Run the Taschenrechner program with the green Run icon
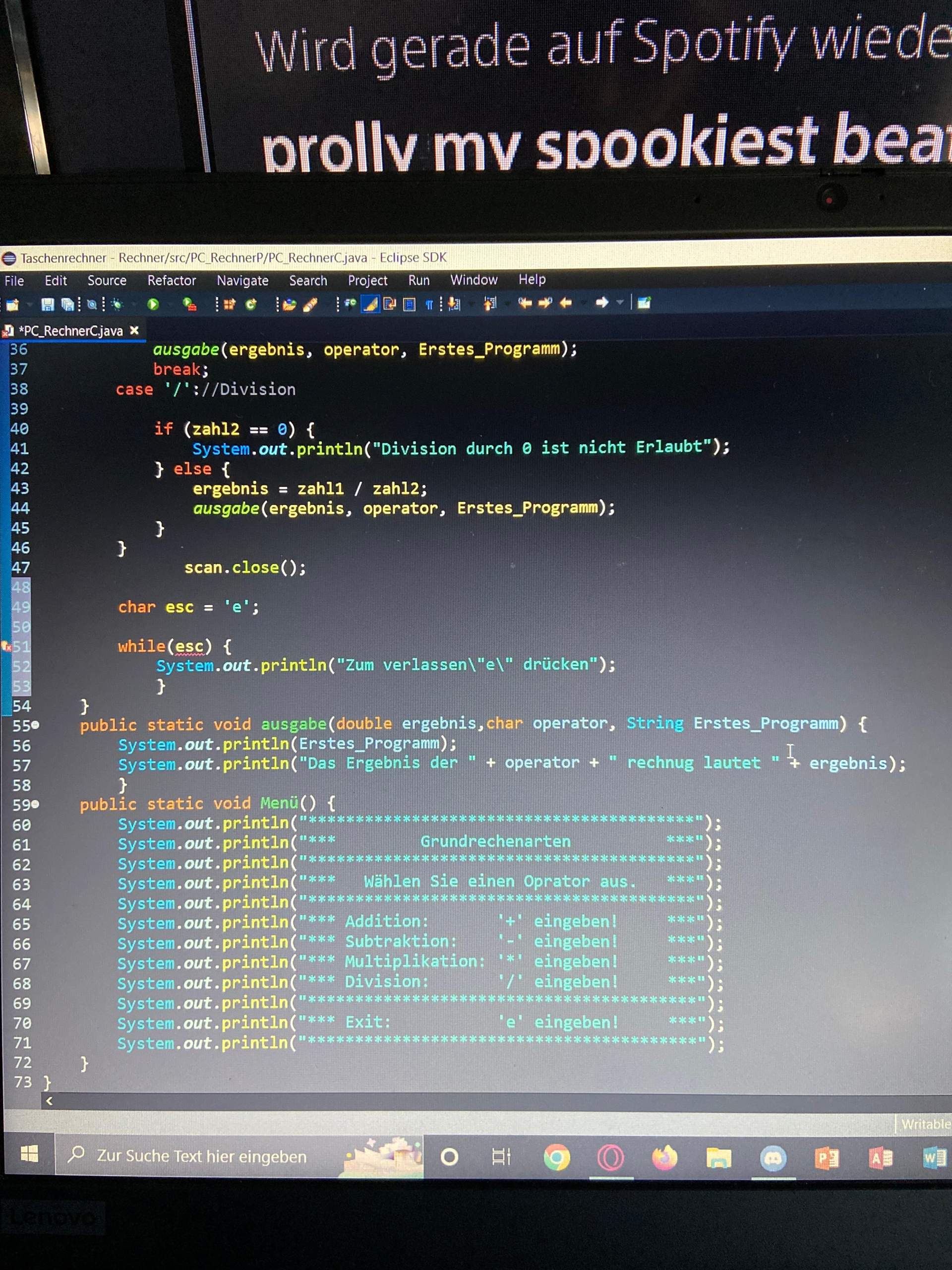This screenshot has width=952, height=1270. [x=153, y=303]
